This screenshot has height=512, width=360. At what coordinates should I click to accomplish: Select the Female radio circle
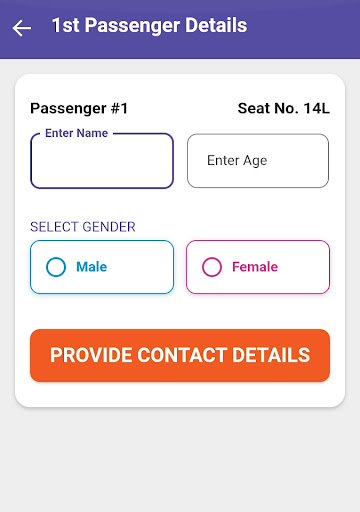(212, 267)
